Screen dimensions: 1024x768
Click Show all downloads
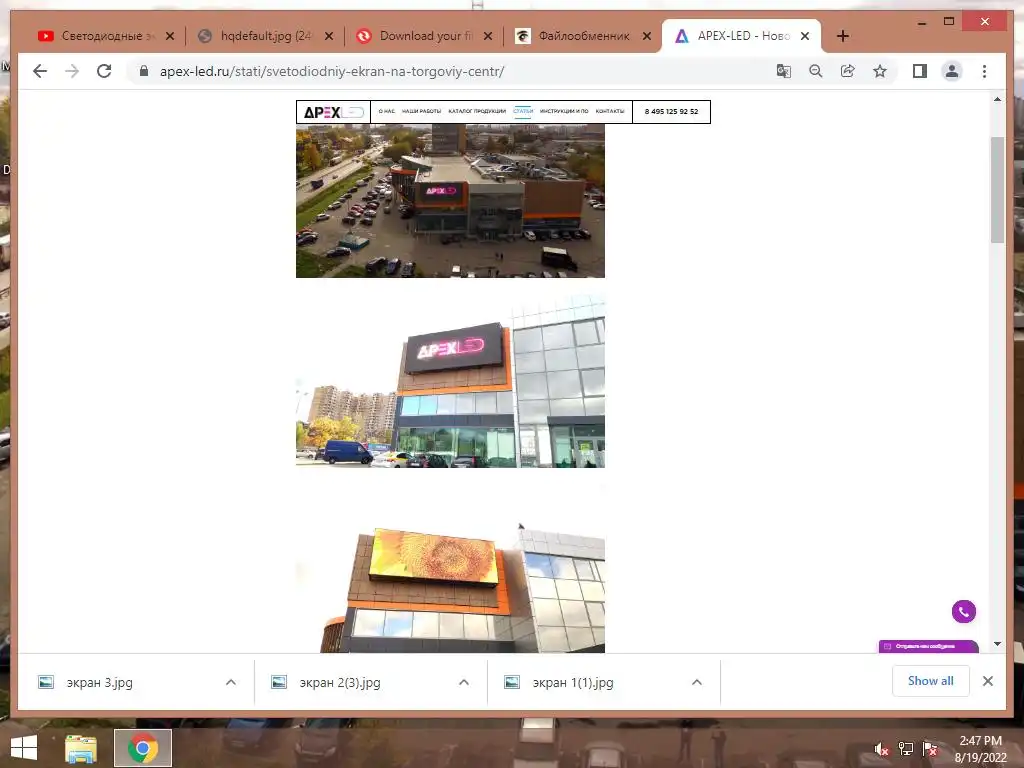pos(931,680)
